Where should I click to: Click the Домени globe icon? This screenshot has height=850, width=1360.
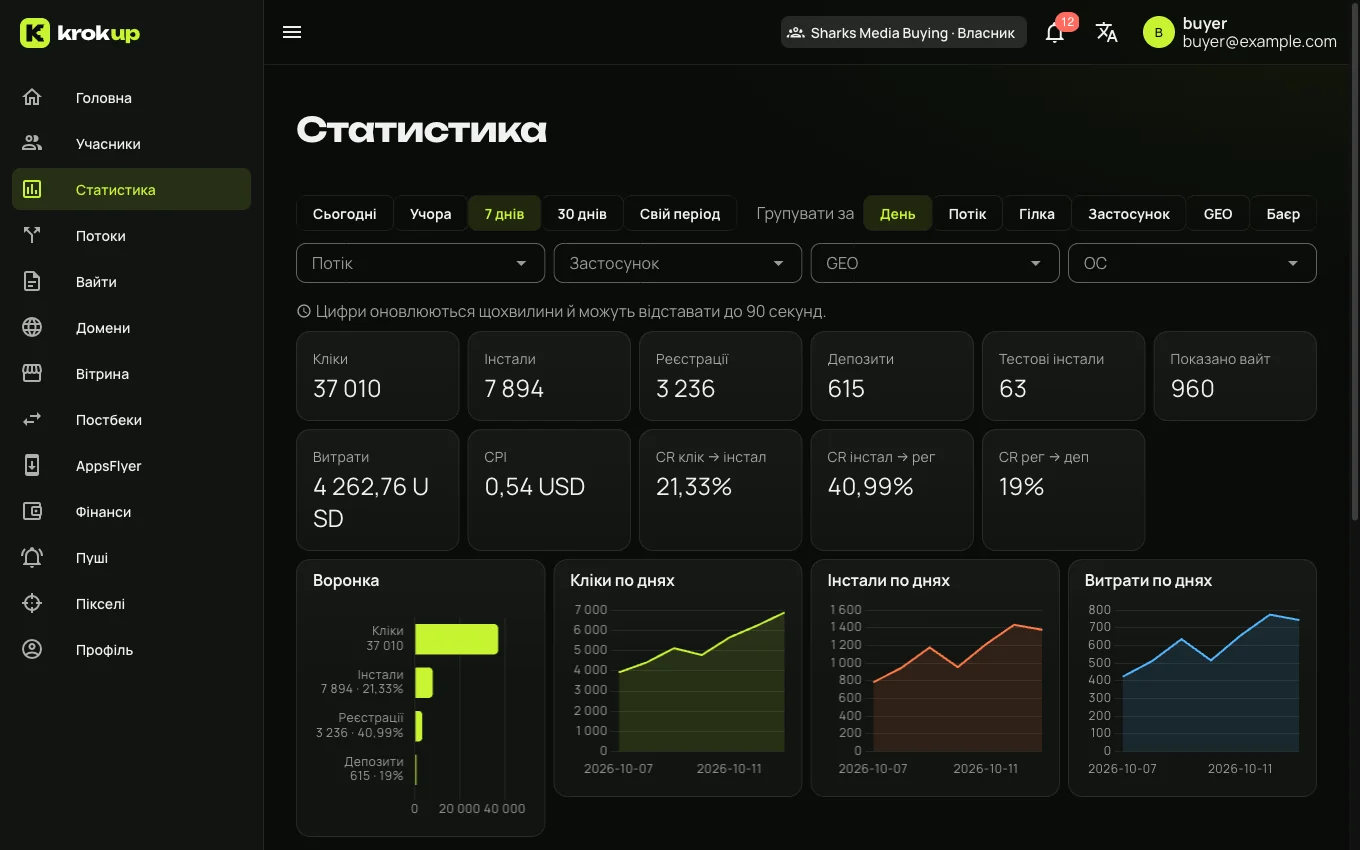[x=32, y=328]
